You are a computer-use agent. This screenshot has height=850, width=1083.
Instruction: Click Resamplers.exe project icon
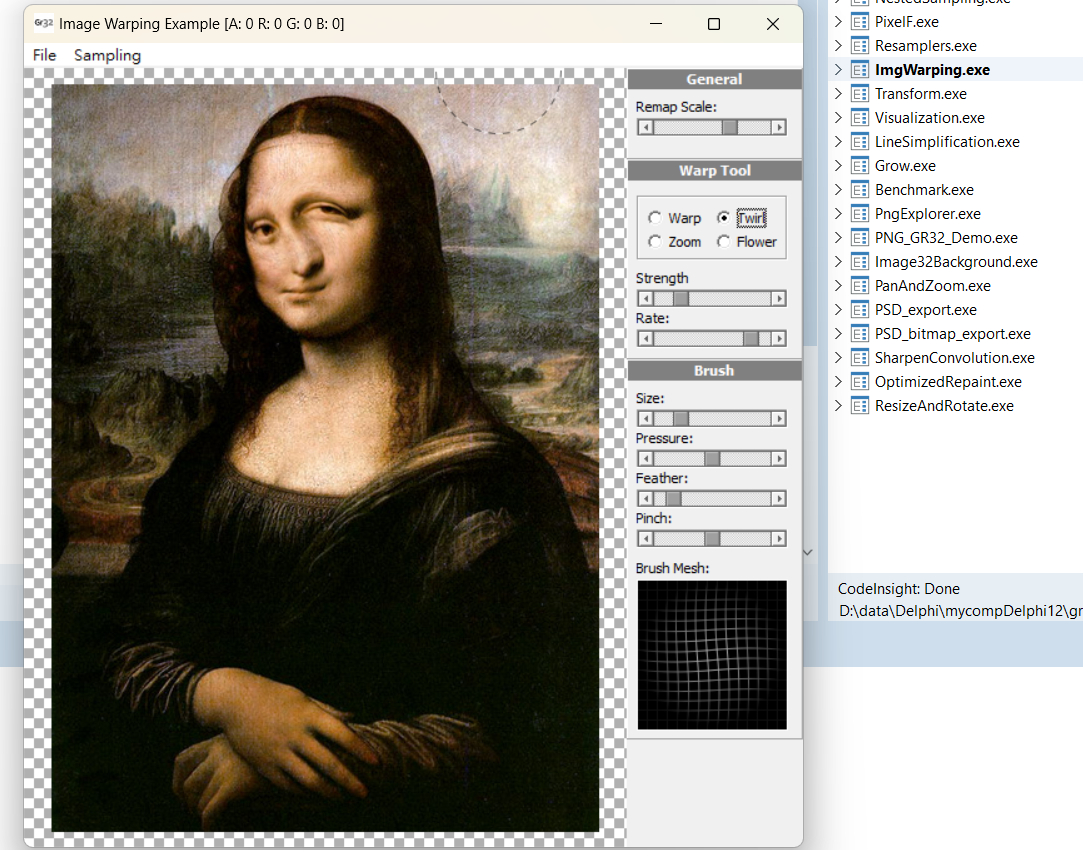tap(860, 46)
